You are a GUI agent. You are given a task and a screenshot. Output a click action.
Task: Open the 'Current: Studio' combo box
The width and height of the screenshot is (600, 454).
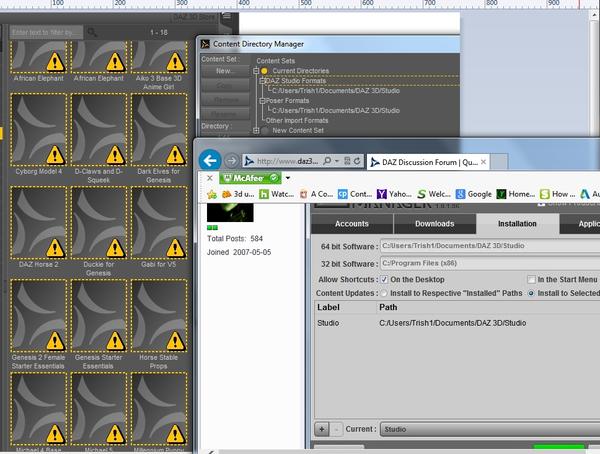tap(490, 430)
